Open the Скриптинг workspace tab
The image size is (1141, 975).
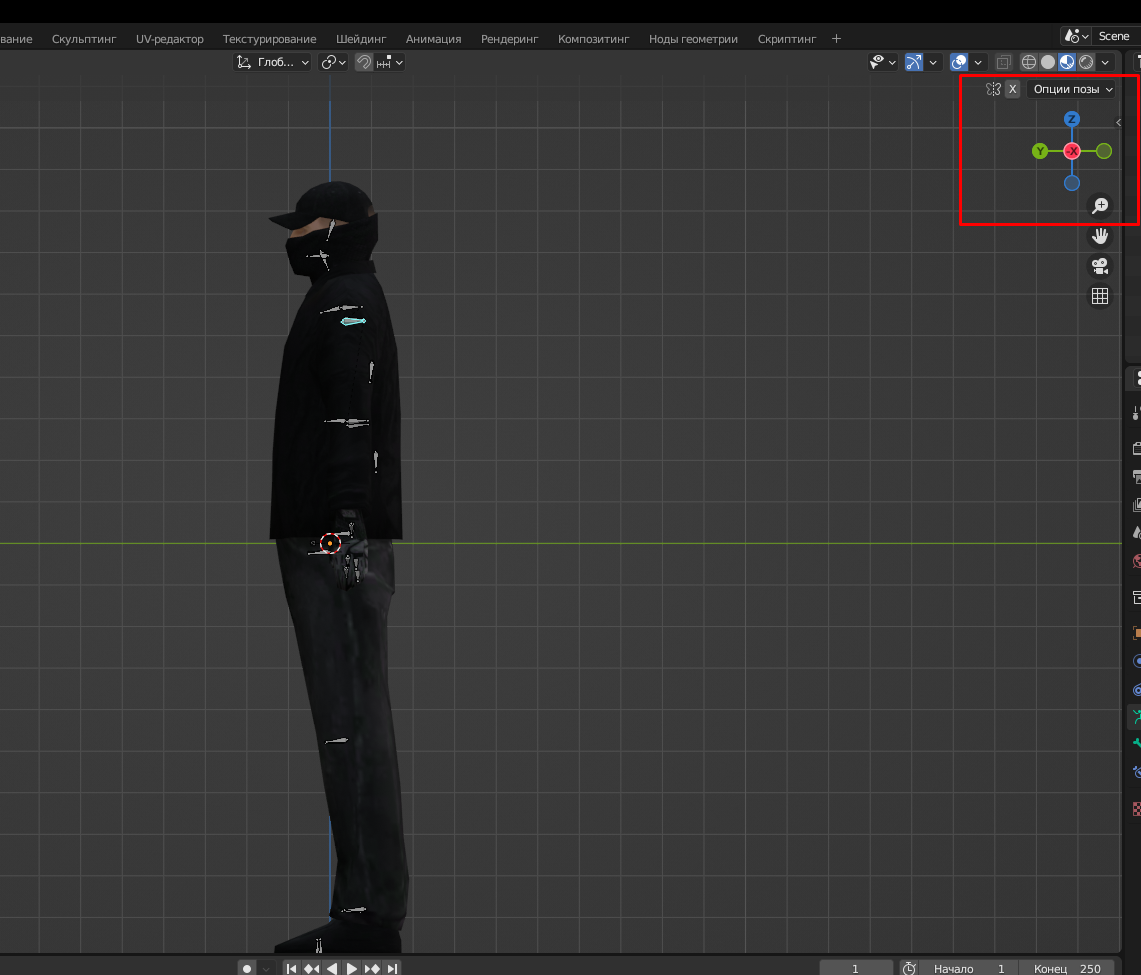coord(786,39)
